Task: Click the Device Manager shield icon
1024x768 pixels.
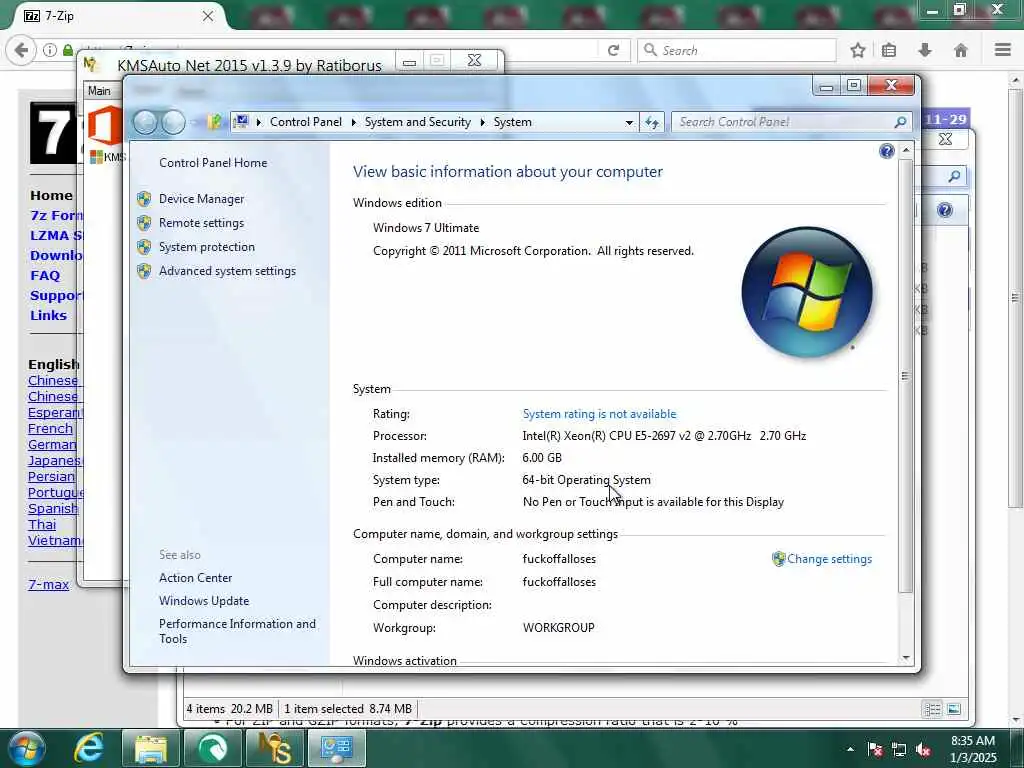Action: click(x=144, y=199)
